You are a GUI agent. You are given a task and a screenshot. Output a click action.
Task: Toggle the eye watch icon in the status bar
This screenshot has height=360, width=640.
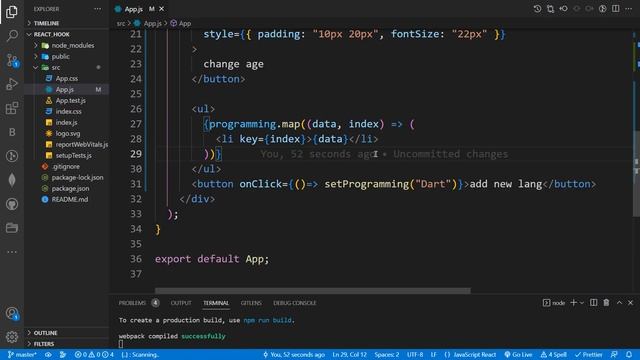tap(48, 354)
